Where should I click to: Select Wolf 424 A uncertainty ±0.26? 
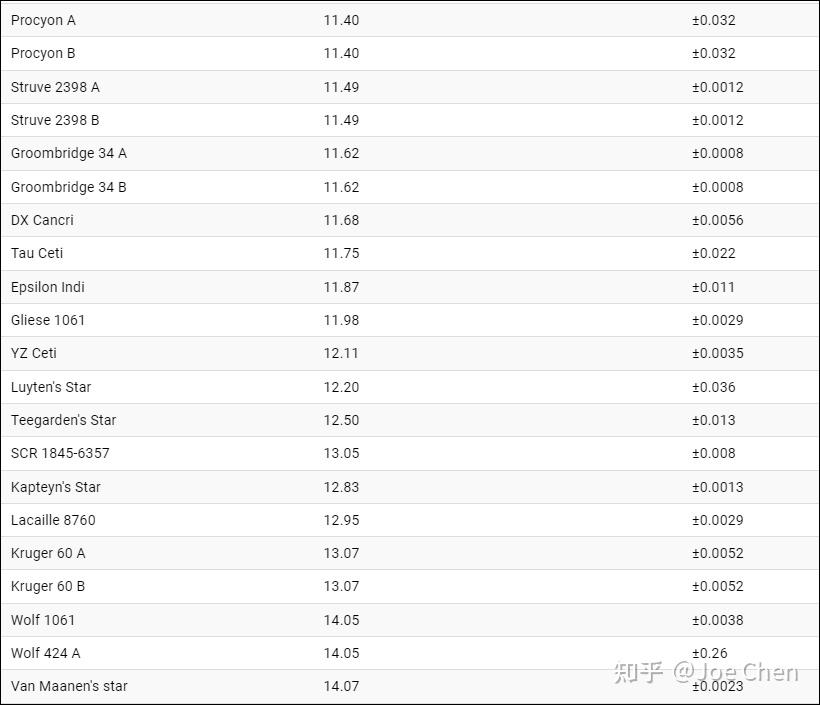pyautogui.click(x=710, y=653)
